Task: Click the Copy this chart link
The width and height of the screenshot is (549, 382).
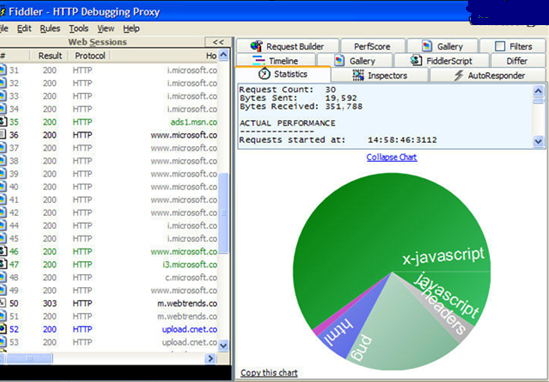Action: click(269, 373)
